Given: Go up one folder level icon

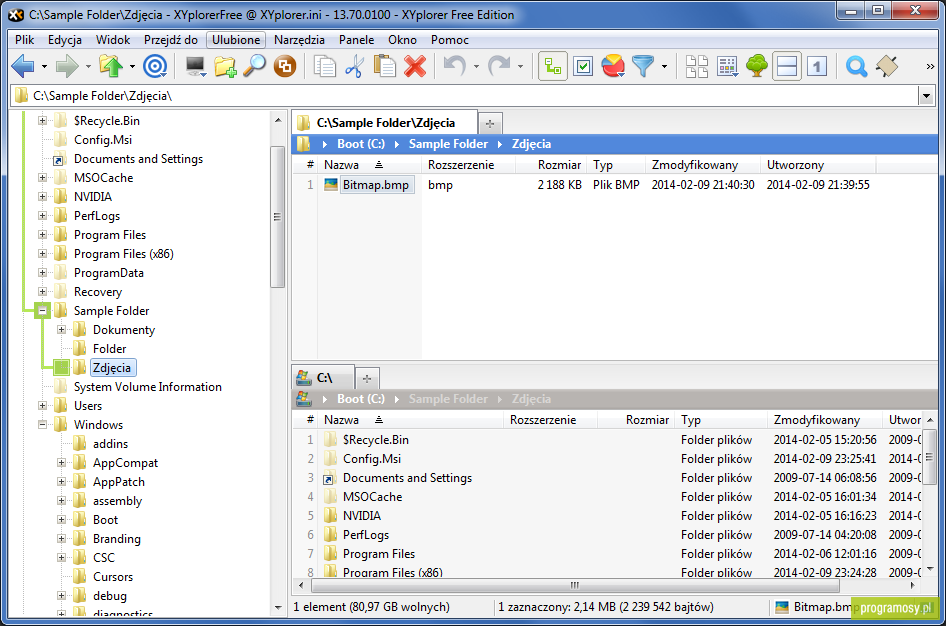Looking at the screenshot, I should coord(111,66).
